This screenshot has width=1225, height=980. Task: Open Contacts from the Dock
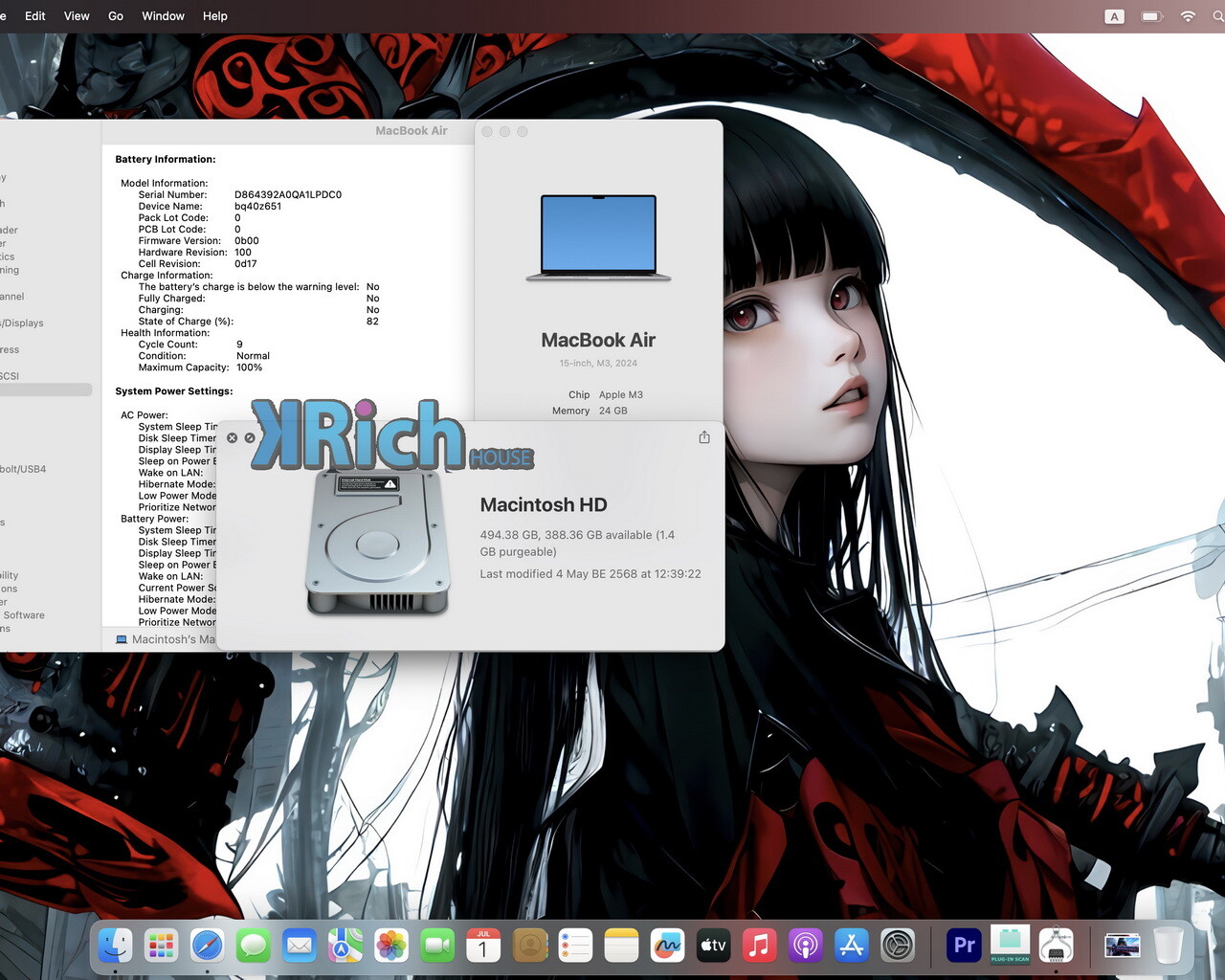(529, 947)
